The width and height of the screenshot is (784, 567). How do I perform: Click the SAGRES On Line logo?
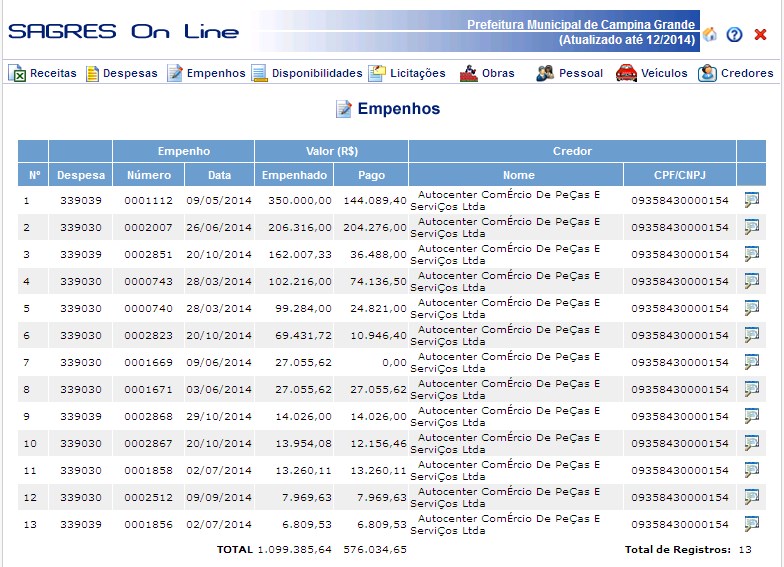[123, 32]
